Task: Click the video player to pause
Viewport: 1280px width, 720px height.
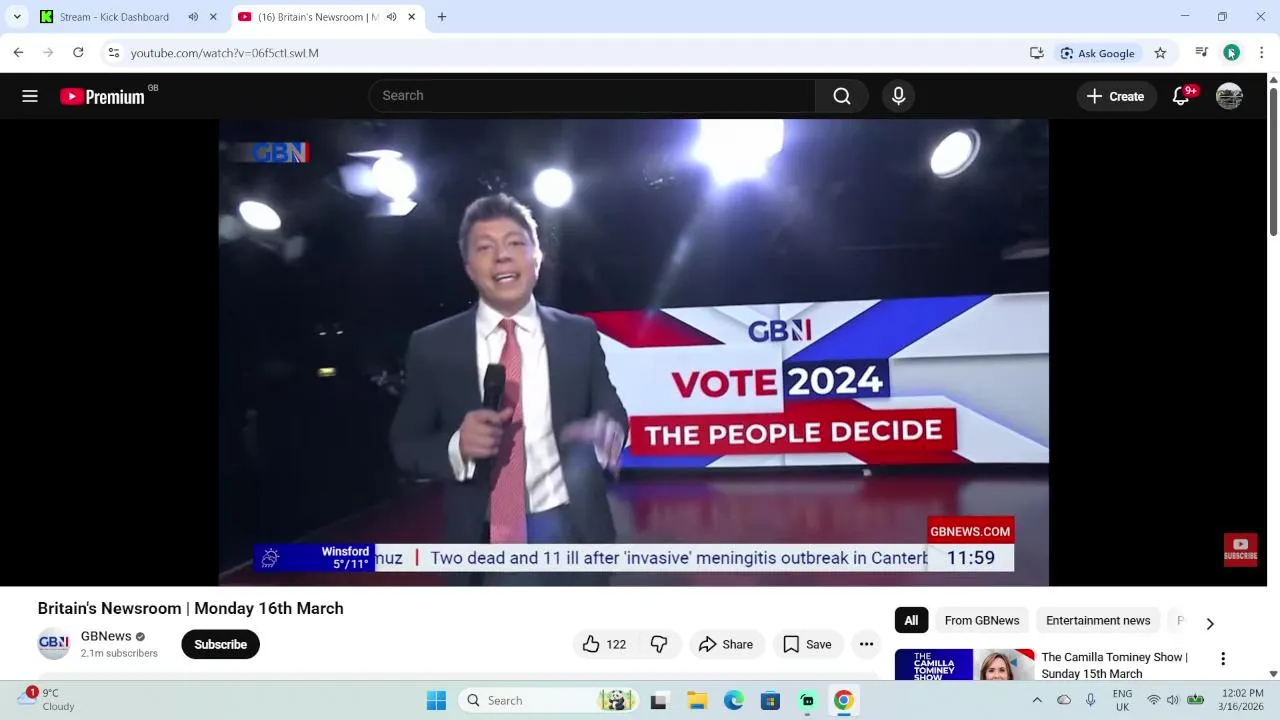Action: point(633,352)
